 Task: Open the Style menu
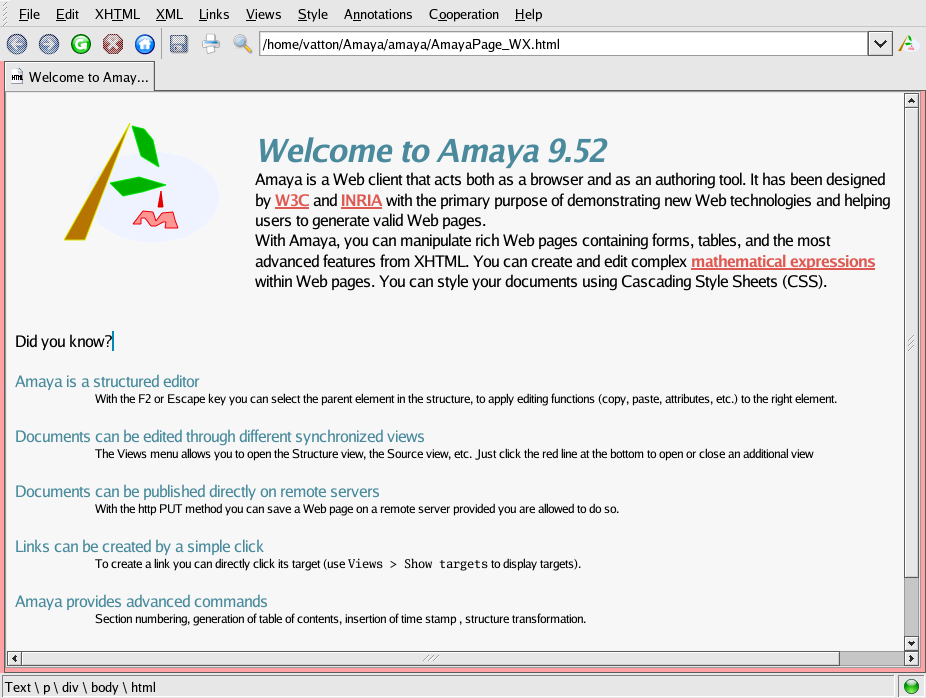312,14
